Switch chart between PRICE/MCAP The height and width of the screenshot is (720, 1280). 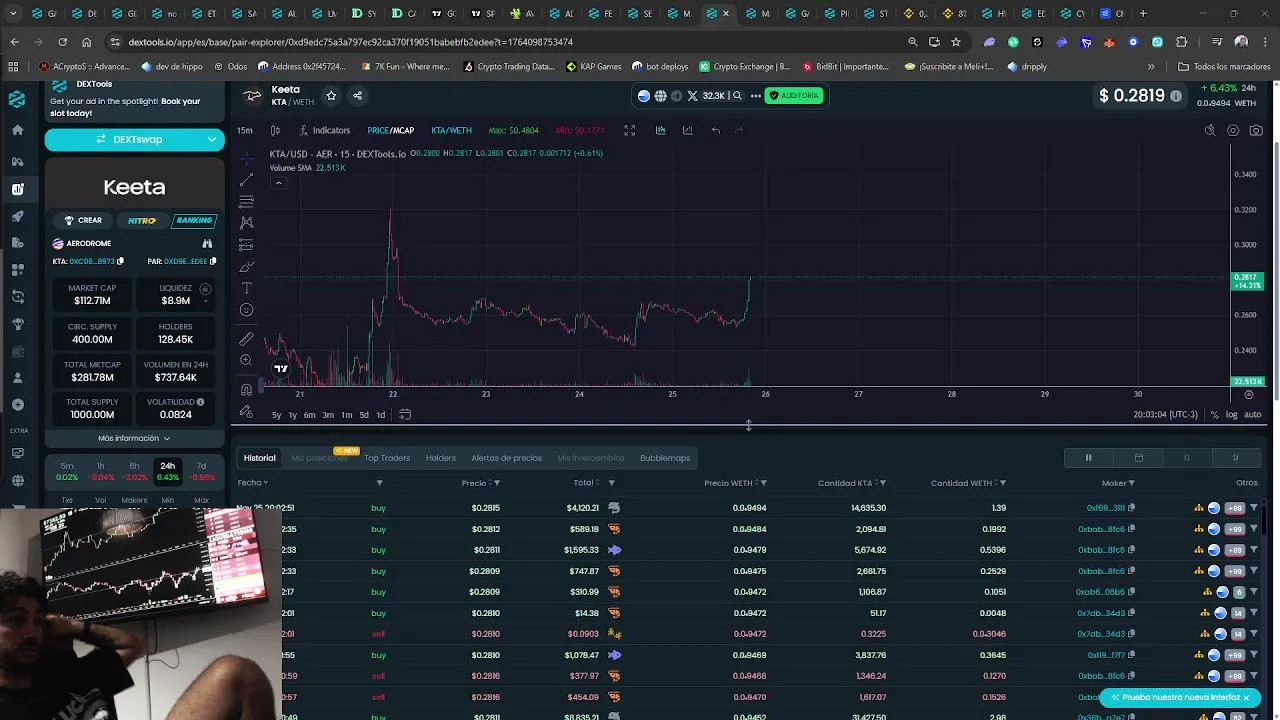click(x=390, y=130)
